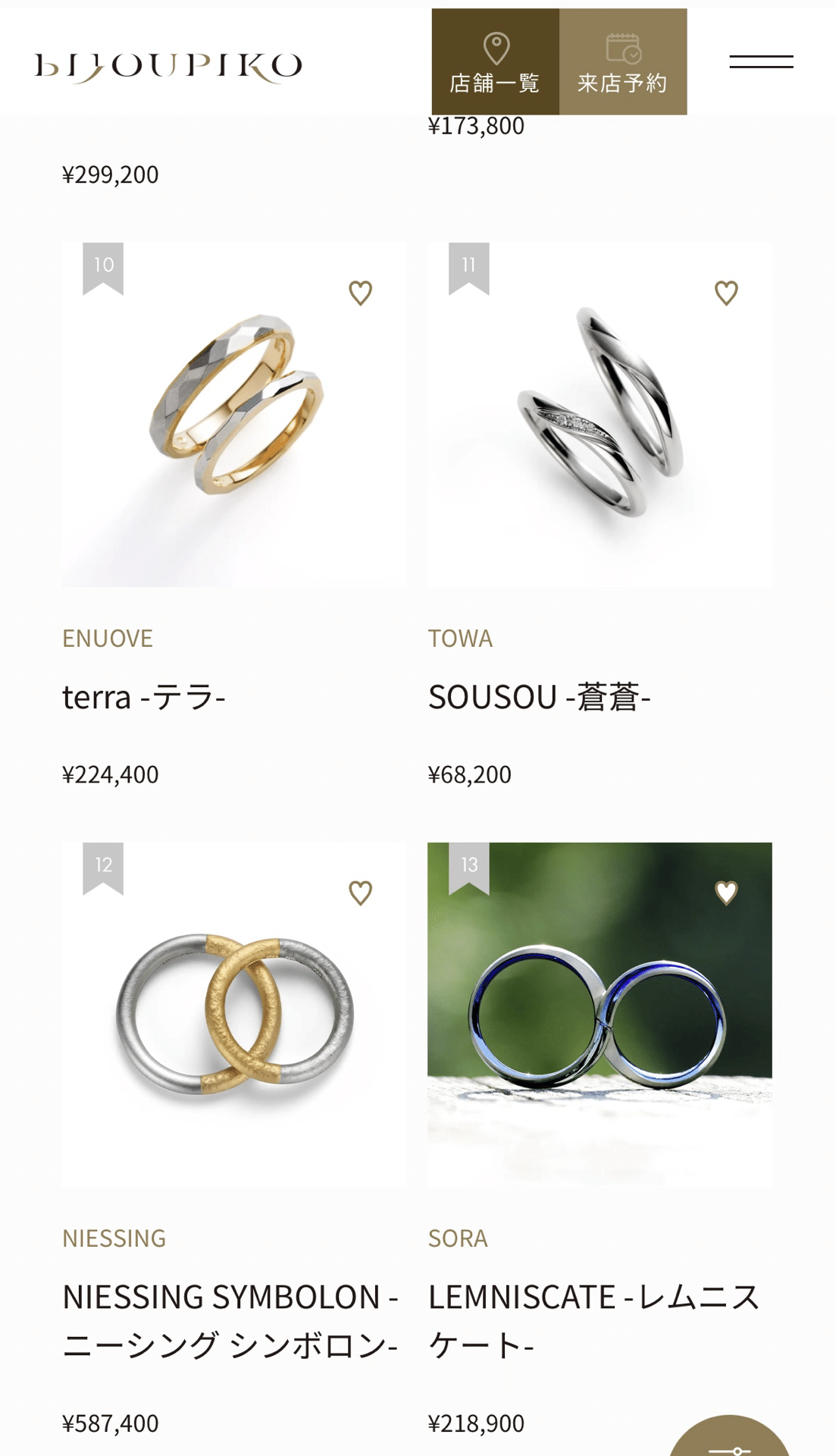The height and width of the screenshot is (1456, 836).
Task: Open the SOUSOU ring product image
Action: 600,415
